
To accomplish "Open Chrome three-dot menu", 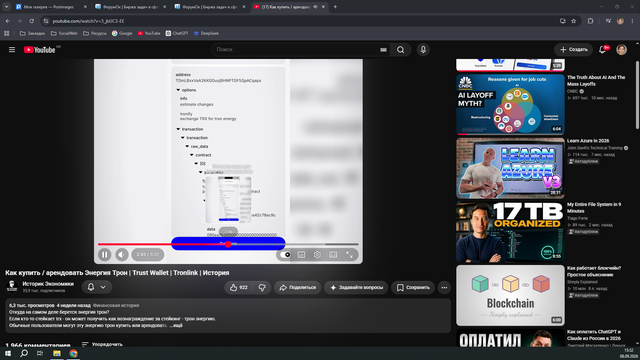I will (632, 21).
